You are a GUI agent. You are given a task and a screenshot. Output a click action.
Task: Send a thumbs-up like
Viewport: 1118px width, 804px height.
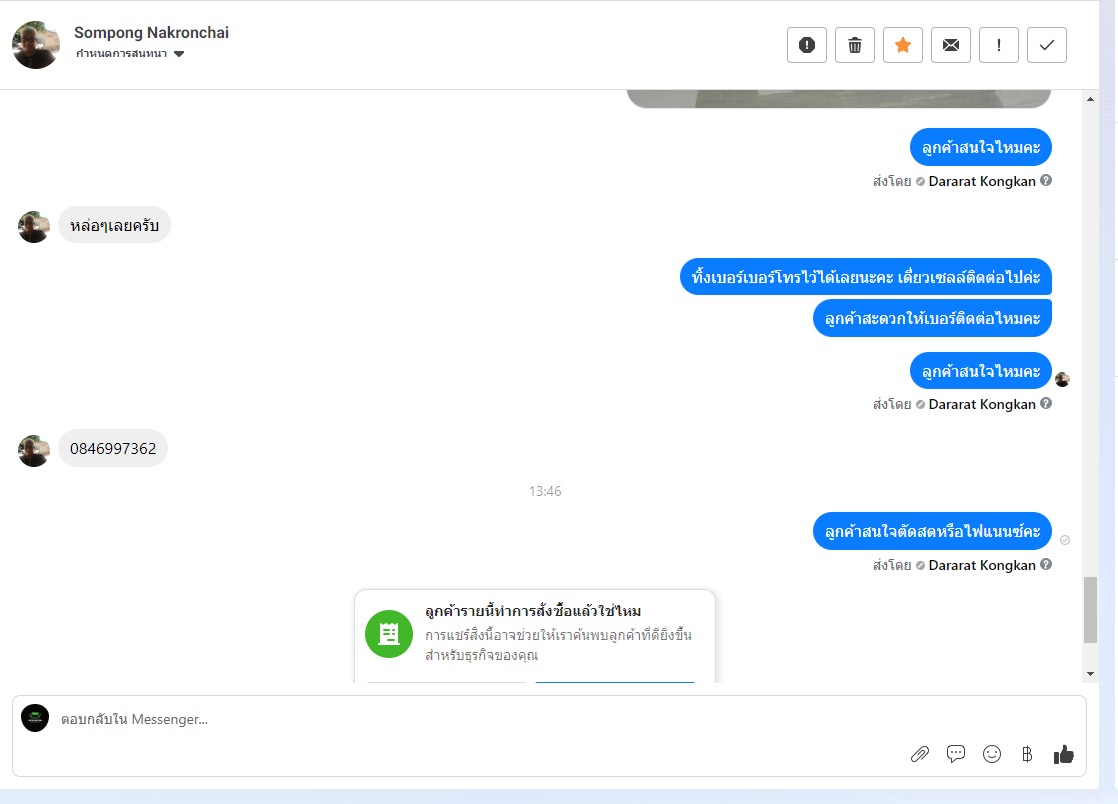(1063, 754)
